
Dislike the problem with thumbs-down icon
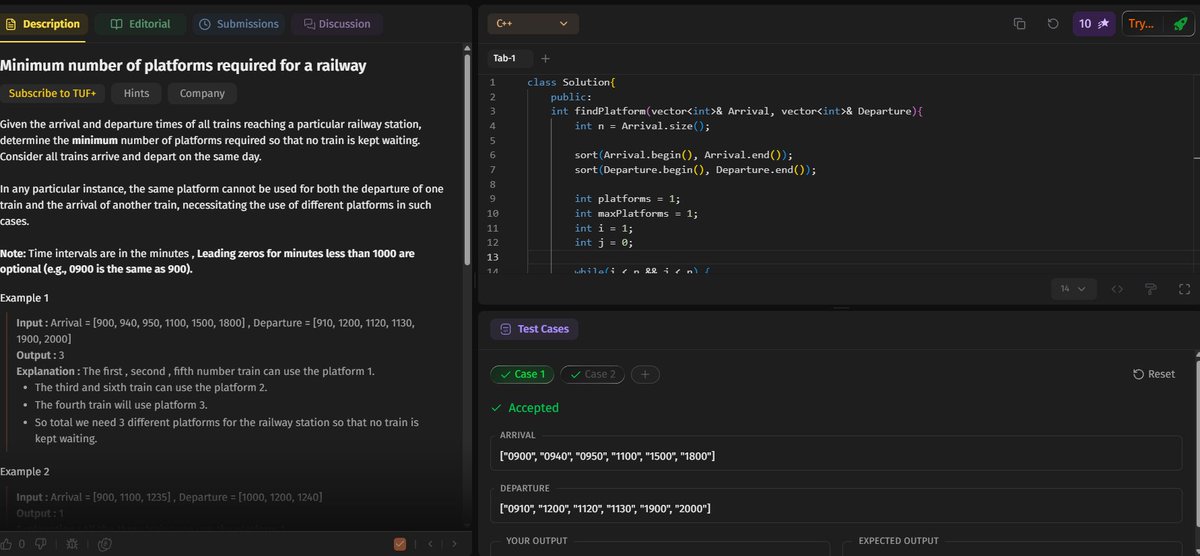click(41, 544)
